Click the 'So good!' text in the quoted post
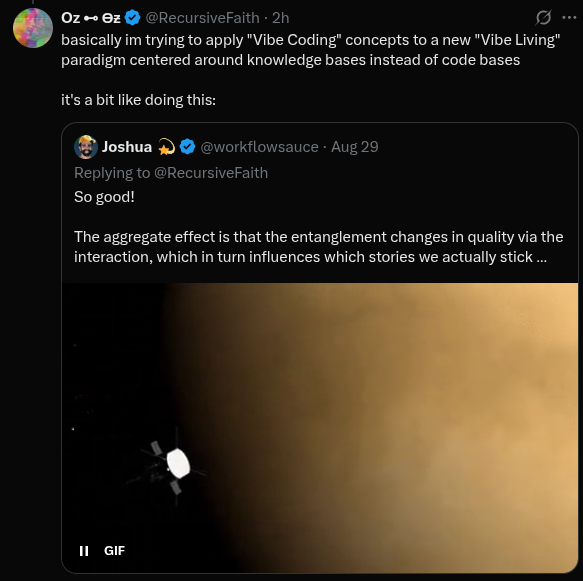Image resolution: width=583 pixels, height=581 pixels. (104, 197)
